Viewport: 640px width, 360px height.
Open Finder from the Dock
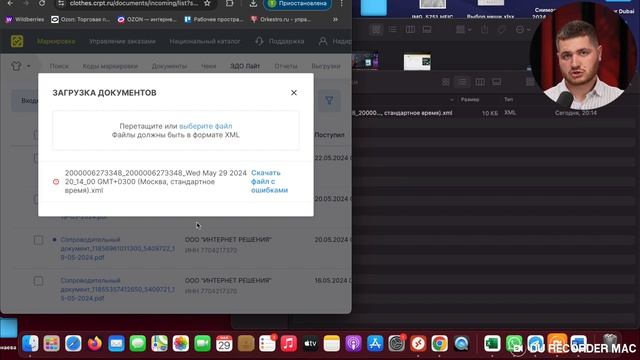(30, 344)
